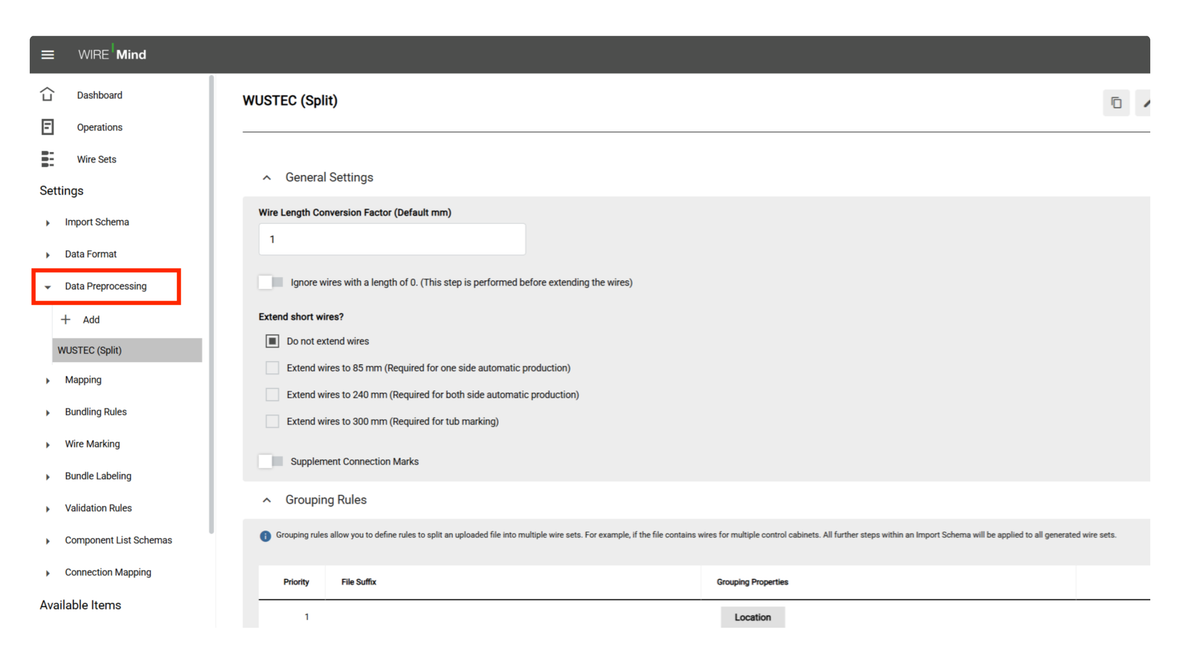This screenshot has width=1180, height=664.
Task: Toggle Ignore wires with length of 0
Action: point(271,282)
